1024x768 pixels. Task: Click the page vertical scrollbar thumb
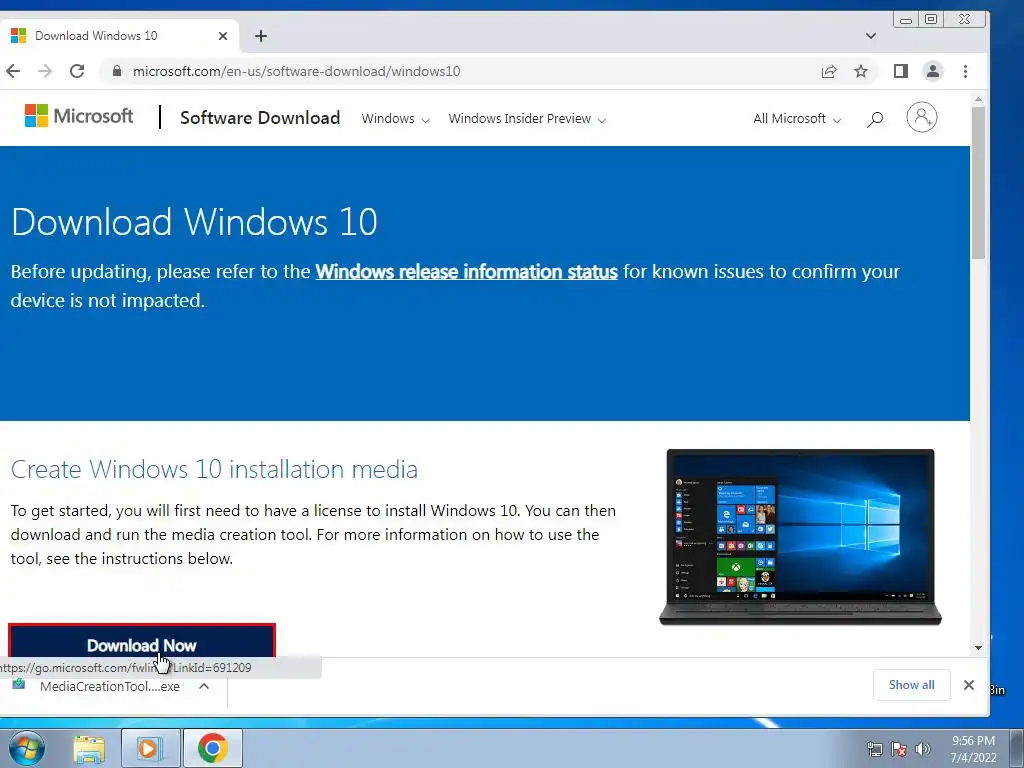pos(978,184)
